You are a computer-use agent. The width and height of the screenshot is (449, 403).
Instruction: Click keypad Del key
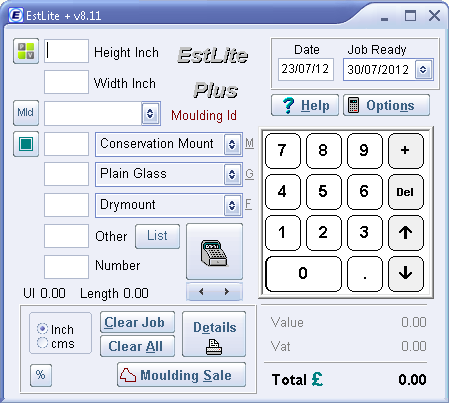(406, 192)
